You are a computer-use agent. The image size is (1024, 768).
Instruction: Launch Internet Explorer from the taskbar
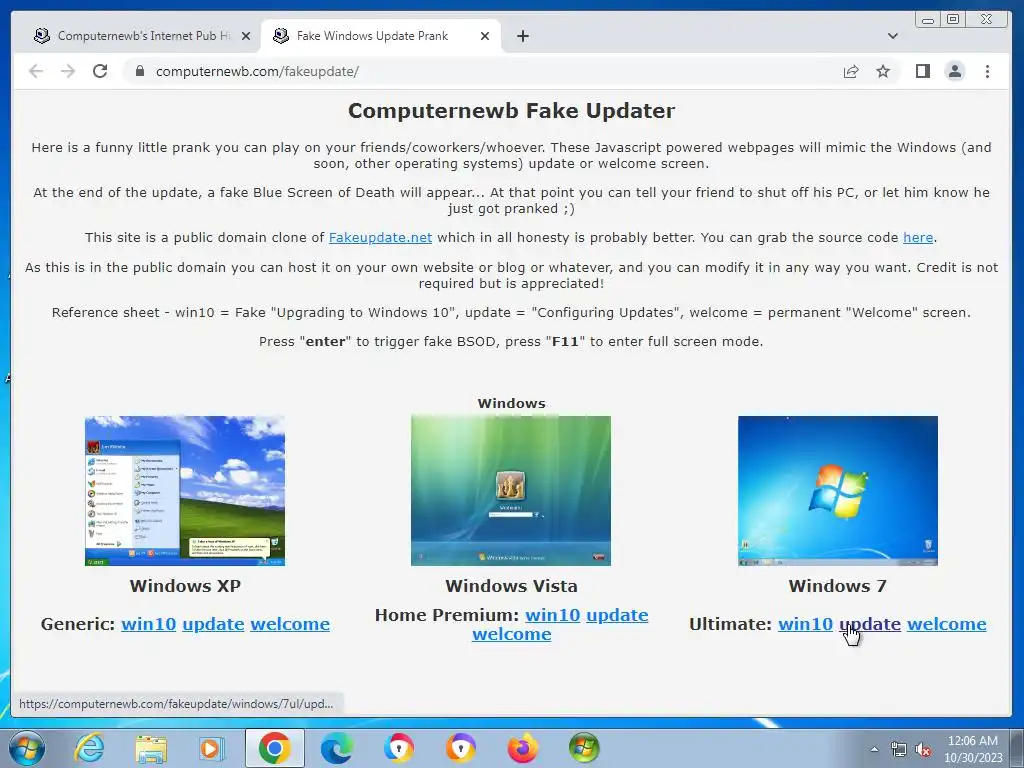(x=89, y=748)
